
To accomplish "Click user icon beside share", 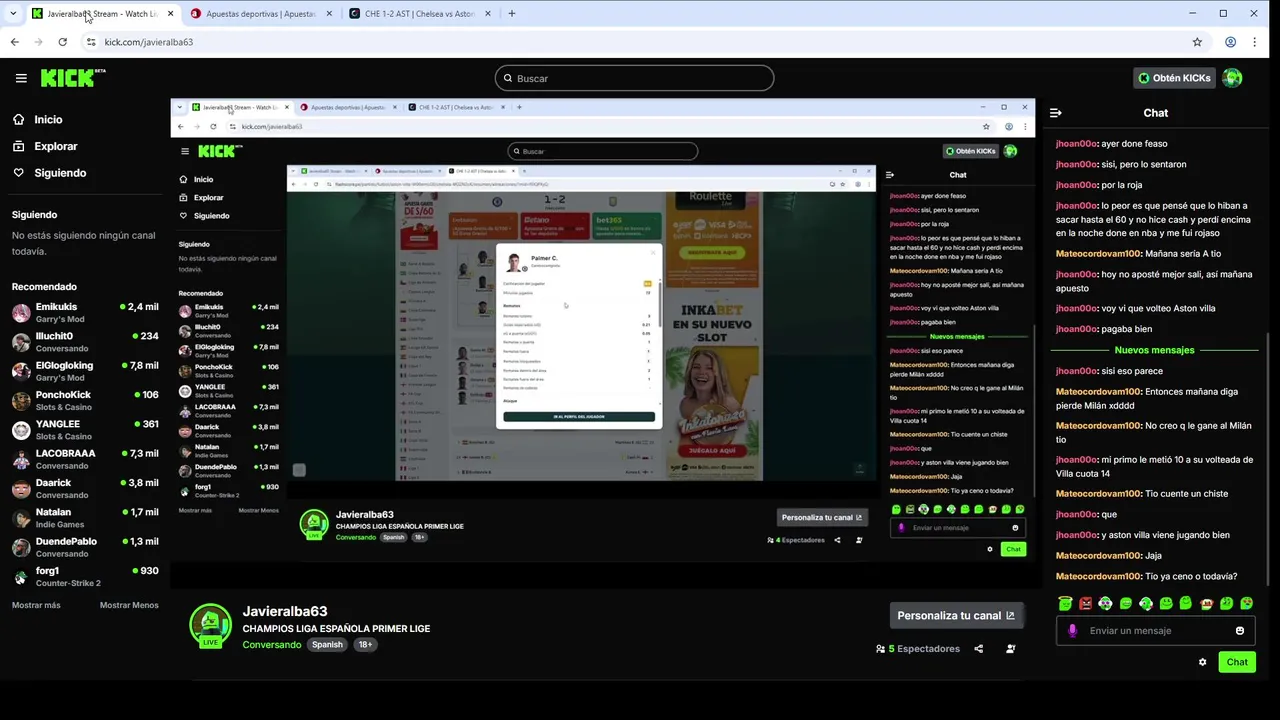I will (x=1011, y=649).
